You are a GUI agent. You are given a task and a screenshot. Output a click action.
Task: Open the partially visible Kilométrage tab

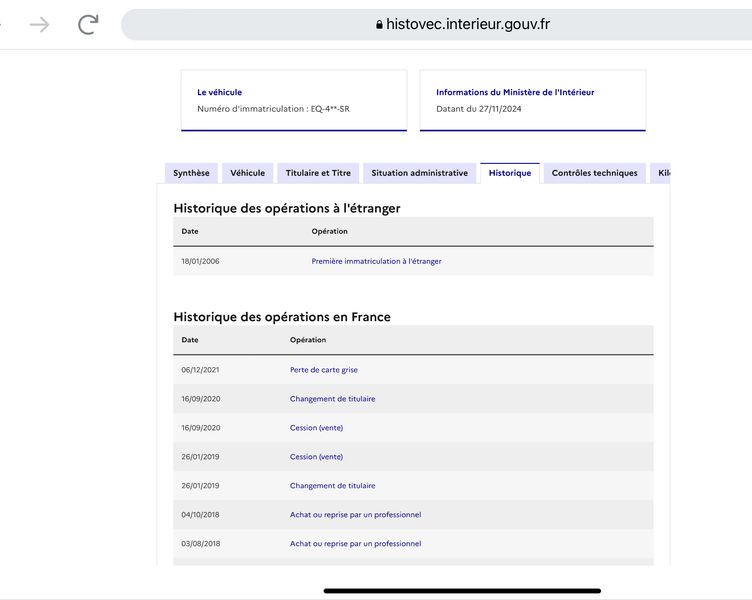(x=660, y=173)
